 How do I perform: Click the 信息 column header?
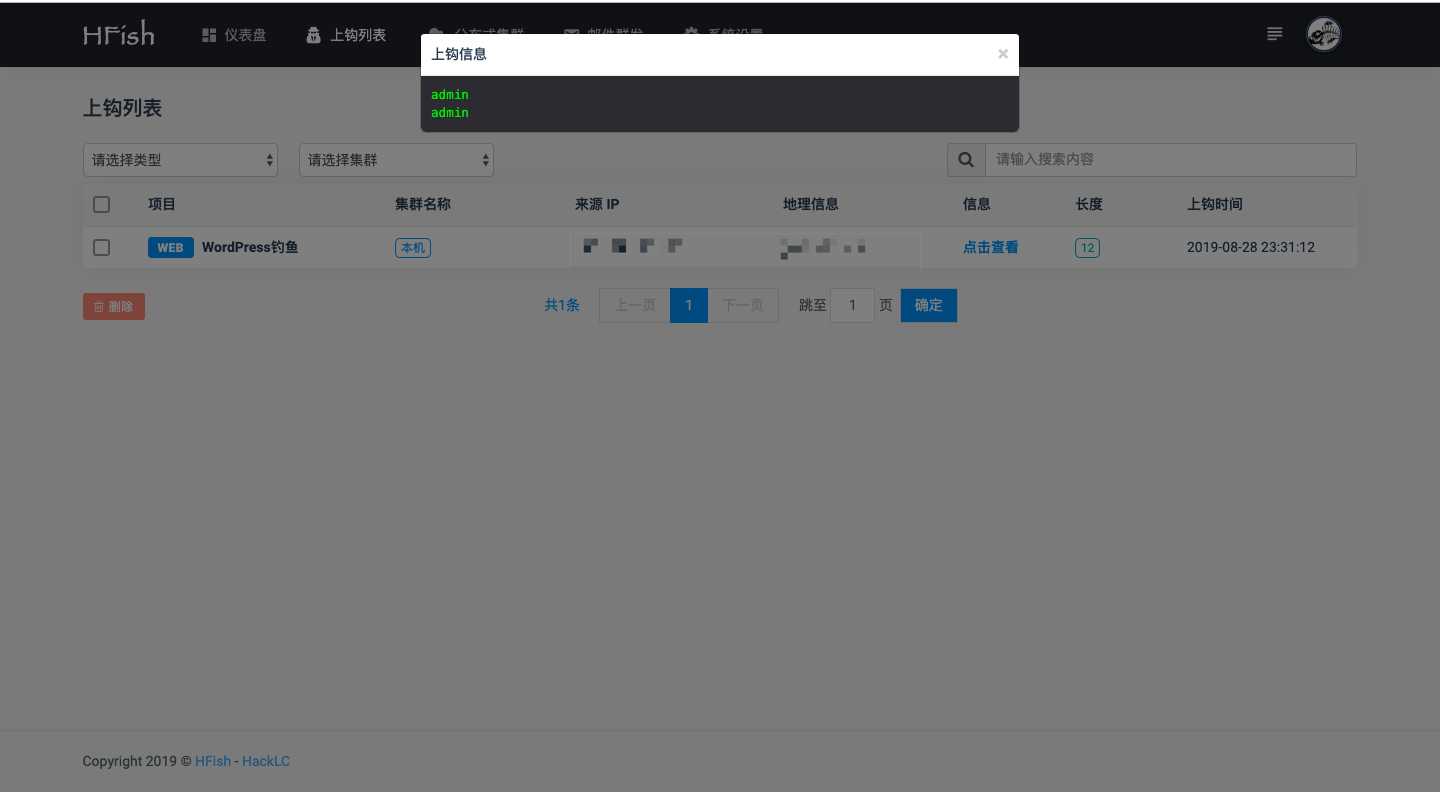coord(977,204)
